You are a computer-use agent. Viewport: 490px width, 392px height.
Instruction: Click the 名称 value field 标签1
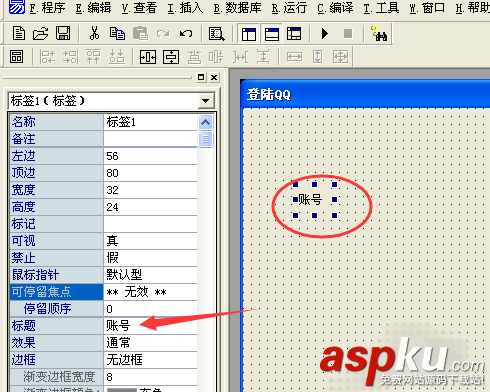[150, 122]
